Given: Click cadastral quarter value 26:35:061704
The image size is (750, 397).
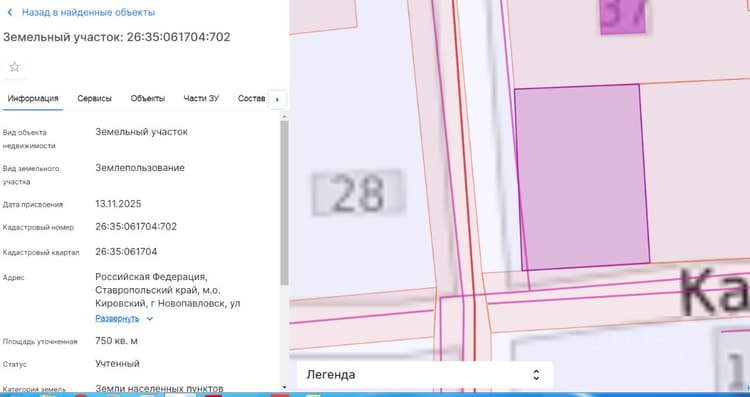Looking at the screenshot, I should [x=126, y=252].
